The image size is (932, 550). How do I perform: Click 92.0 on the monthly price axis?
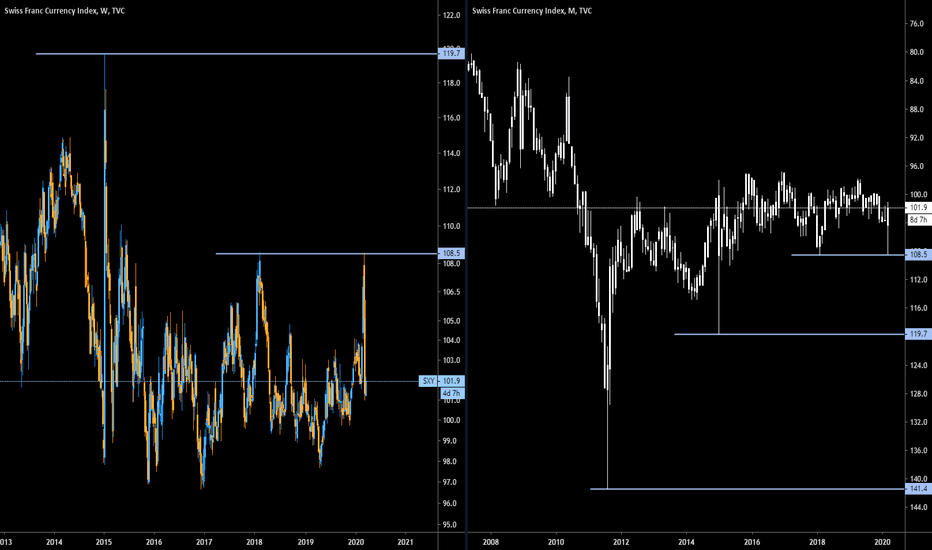point(917,138)
